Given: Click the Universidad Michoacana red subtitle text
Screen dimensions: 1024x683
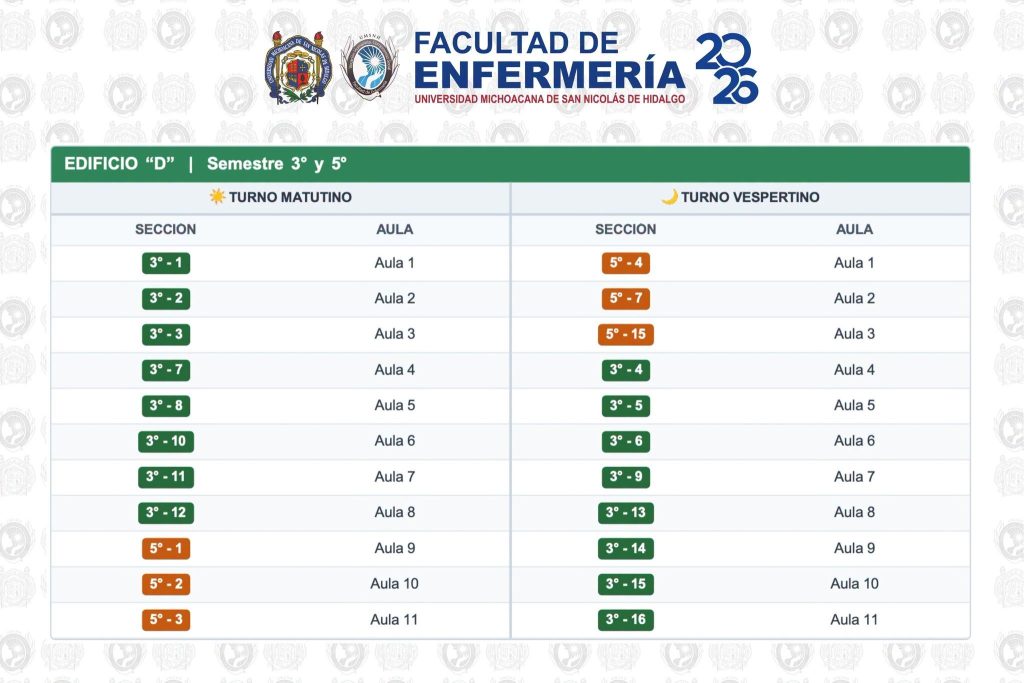Looking at the screenshot, I should point(550,99).
